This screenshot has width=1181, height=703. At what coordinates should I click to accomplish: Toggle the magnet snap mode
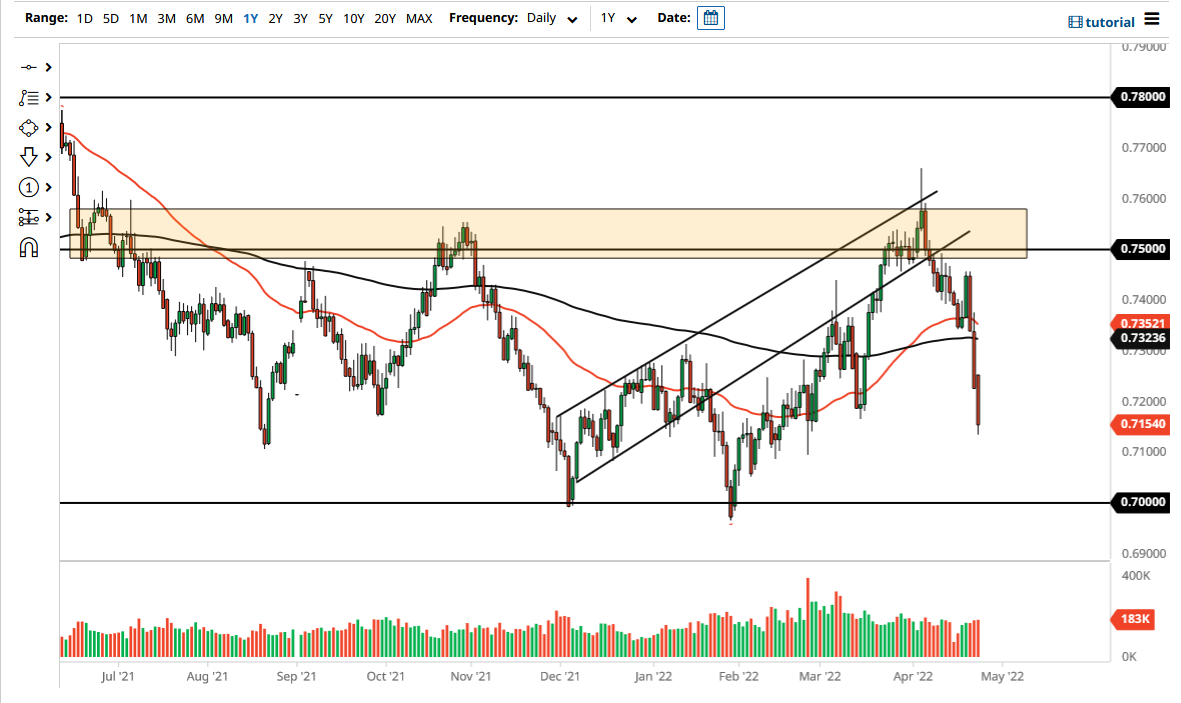[28, 245]
